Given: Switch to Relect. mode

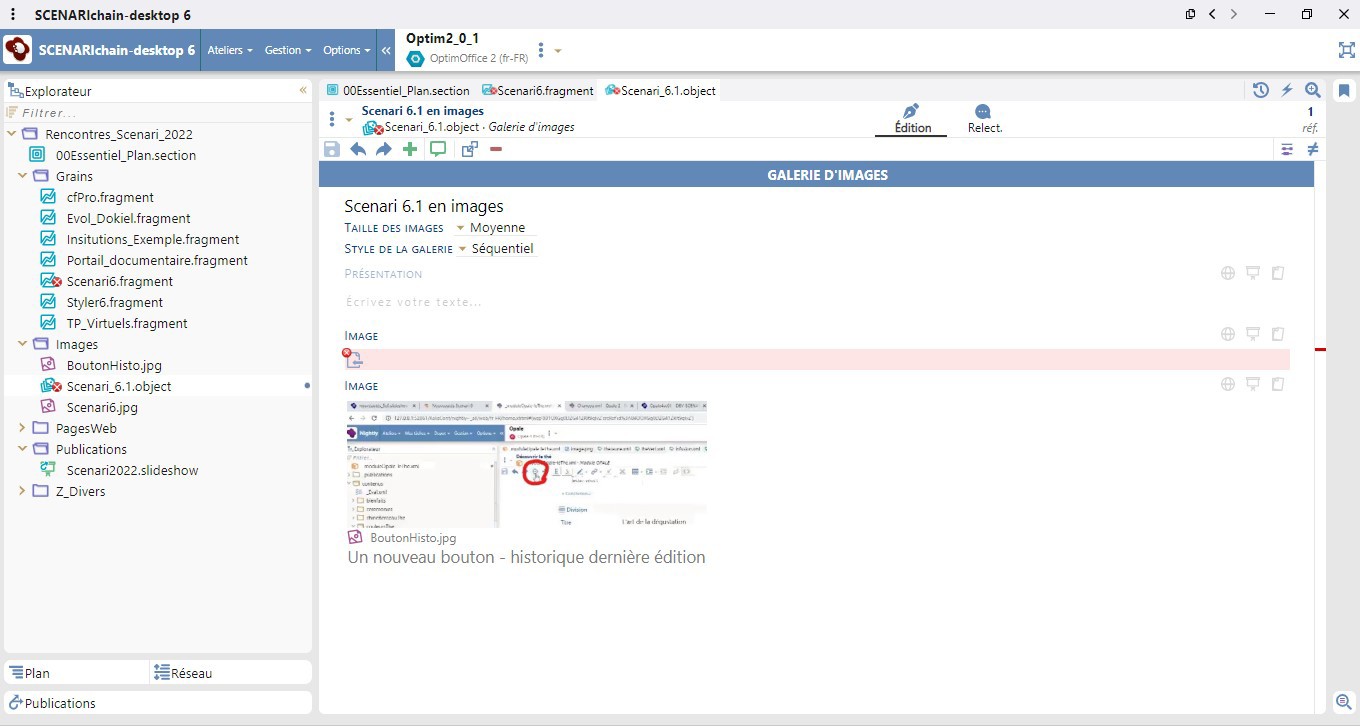Looking at the screenshot, I should [984, 118].
